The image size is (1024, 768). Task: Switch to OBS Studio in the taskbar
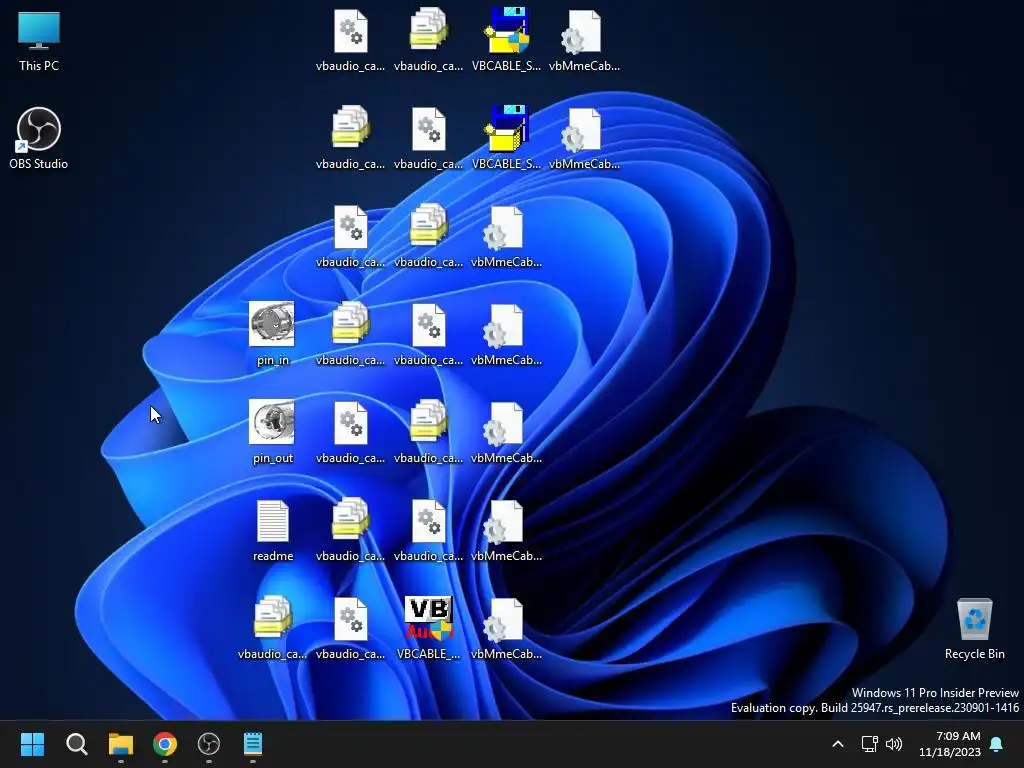click(x=209, y=744)
